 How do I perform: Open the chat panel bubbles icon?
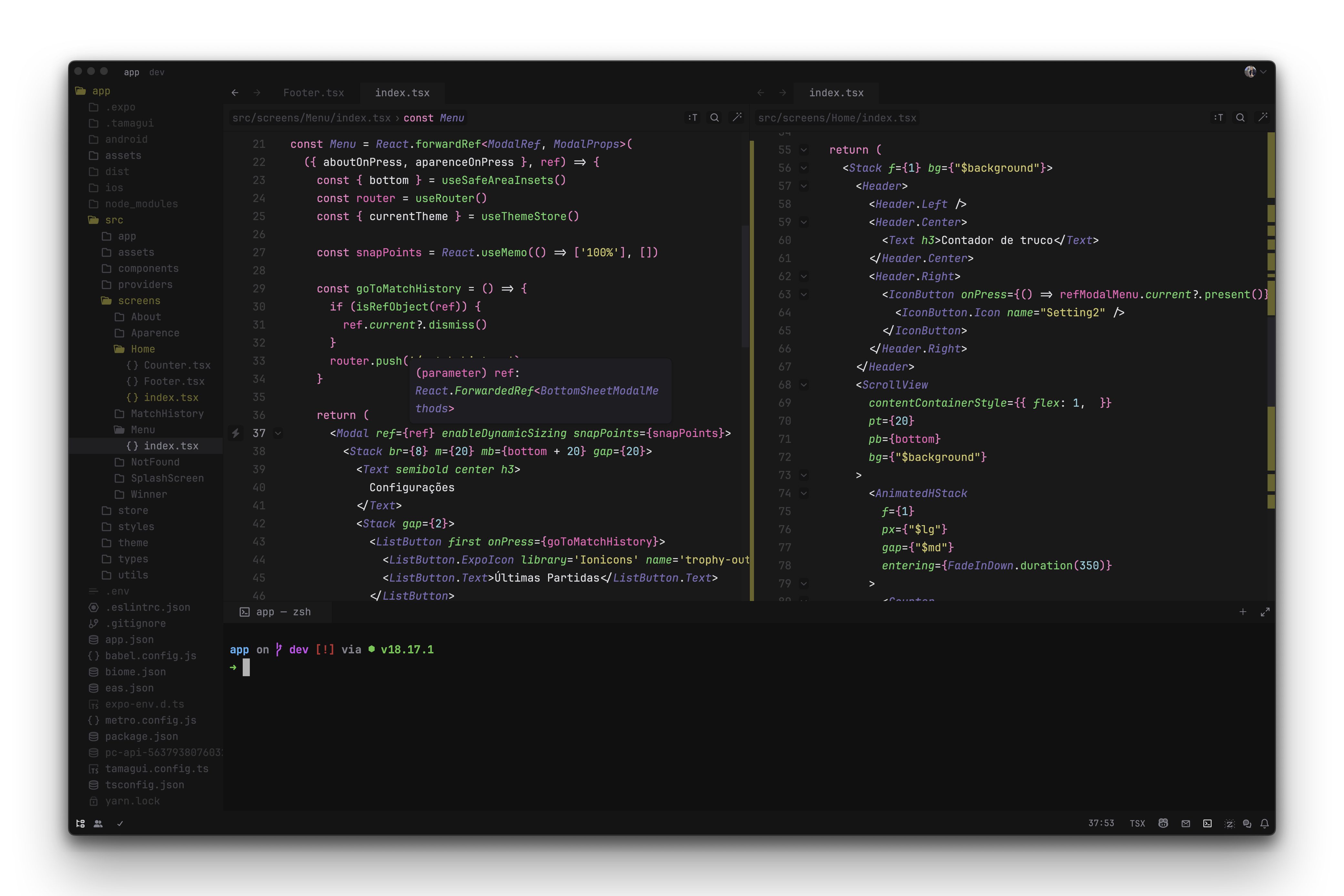pos(1247,823)
